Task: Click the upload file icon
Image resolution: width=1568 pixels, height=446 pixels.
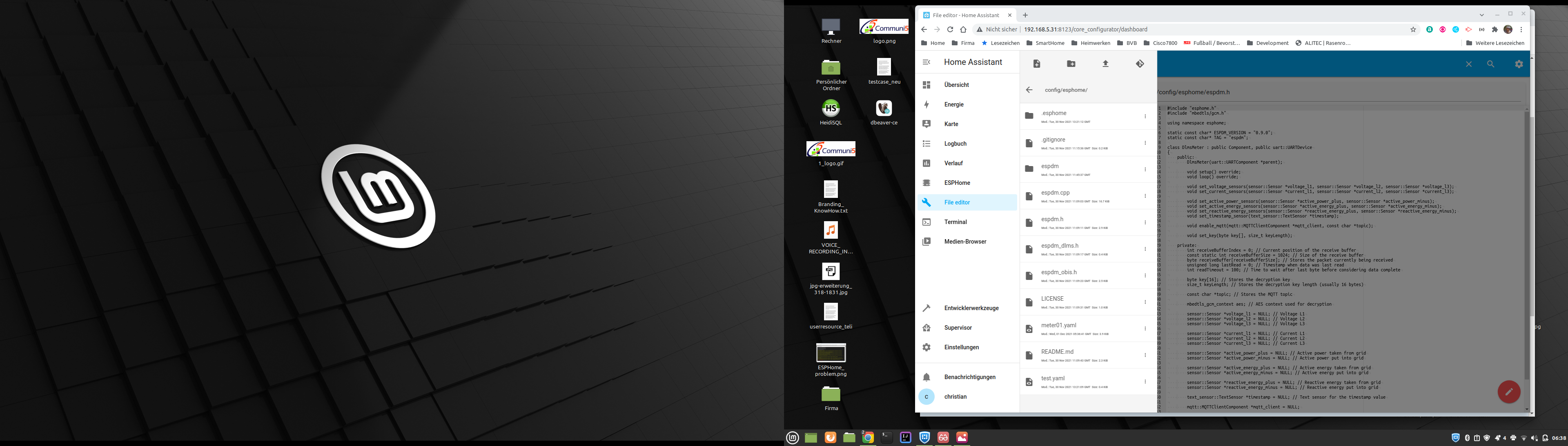Action: click(1105, 64)
